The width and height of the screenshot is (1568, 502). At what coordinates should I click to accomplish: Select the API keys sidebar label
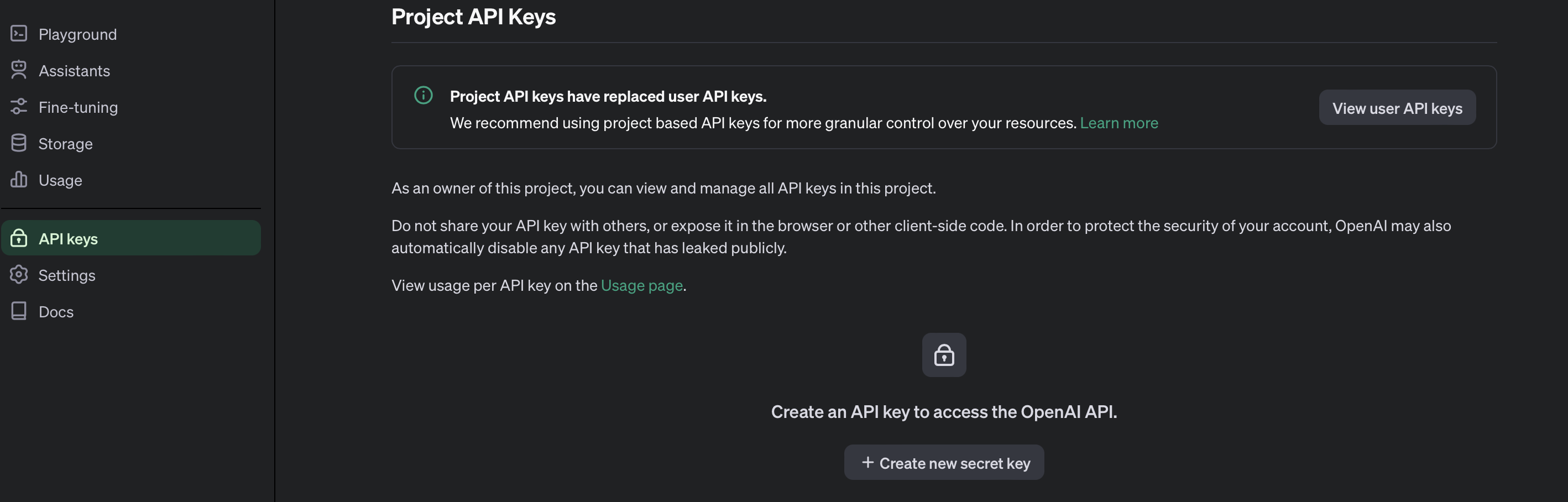coord(68,238)
